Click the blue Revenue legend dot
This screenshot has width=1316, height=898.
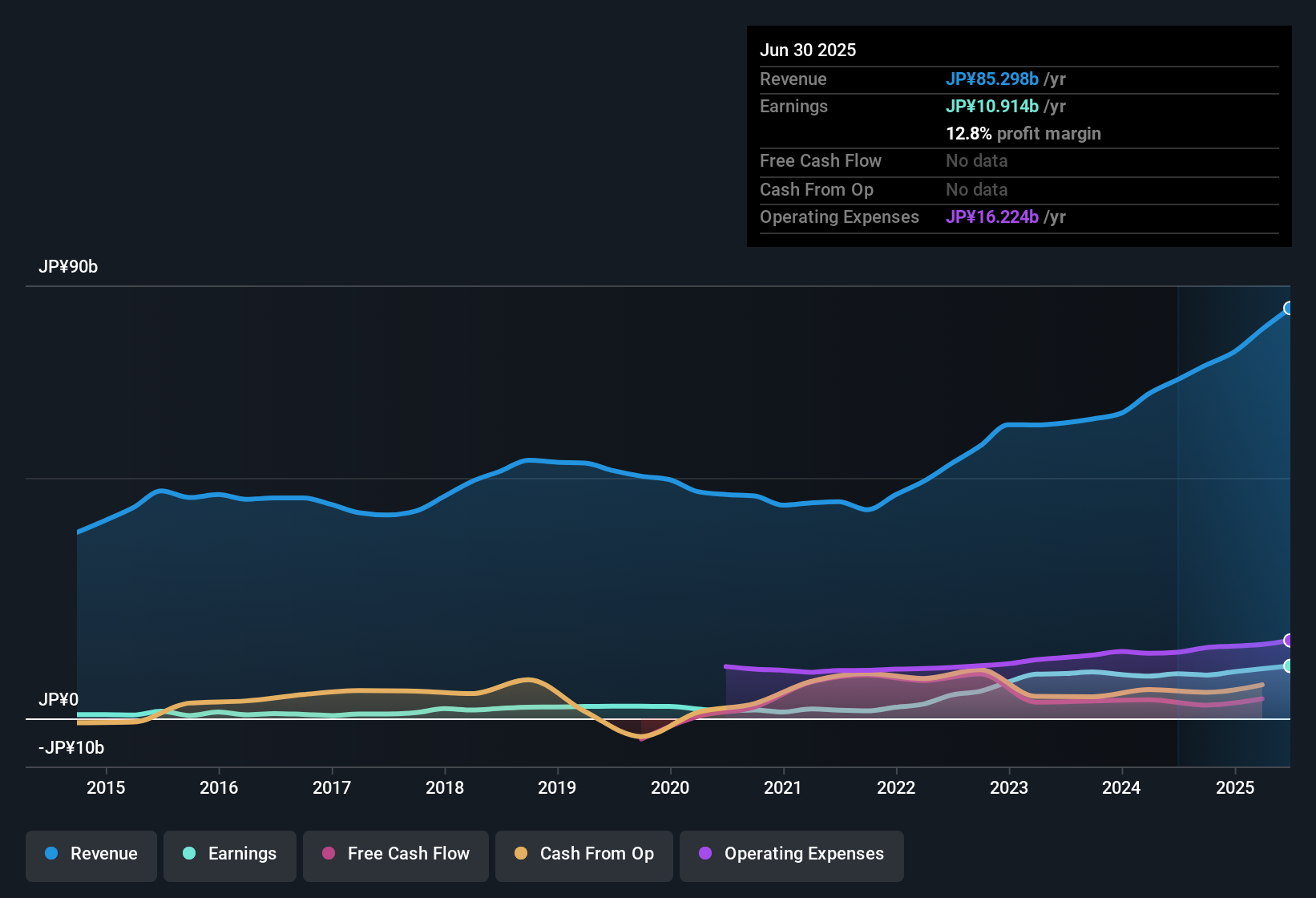[x=50, y=854]
